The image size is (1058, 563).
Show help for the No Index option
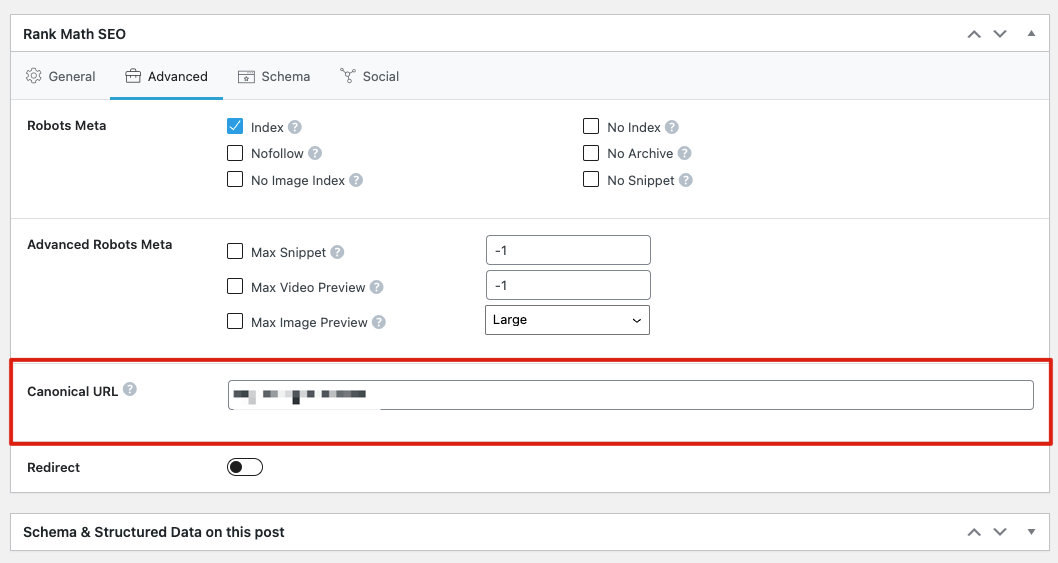click(671, 127)
